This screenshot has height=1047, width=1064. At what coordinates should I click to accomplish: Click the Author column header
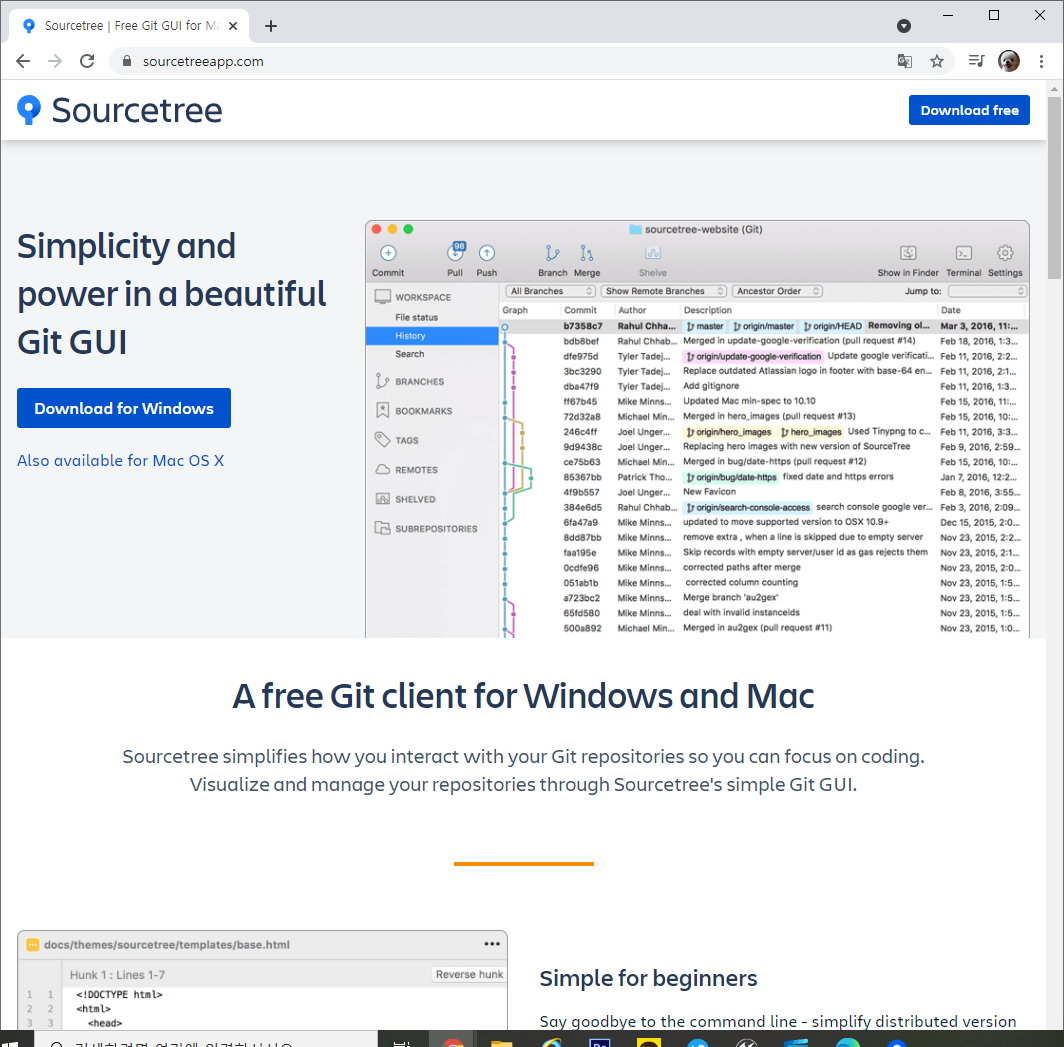[x=632, y=310]
